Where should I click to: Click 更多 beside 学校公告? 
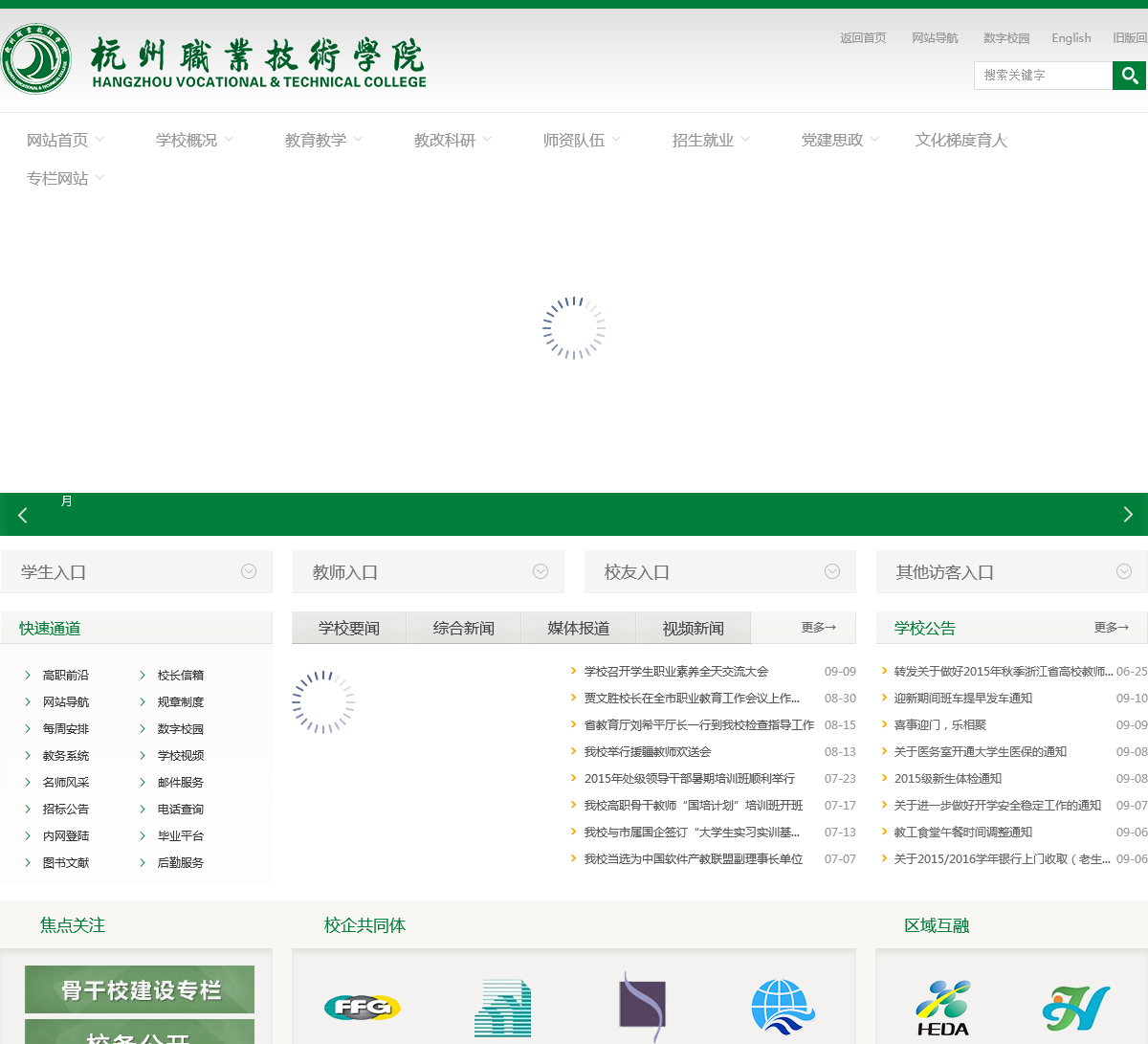click(x=1111, y=628)
